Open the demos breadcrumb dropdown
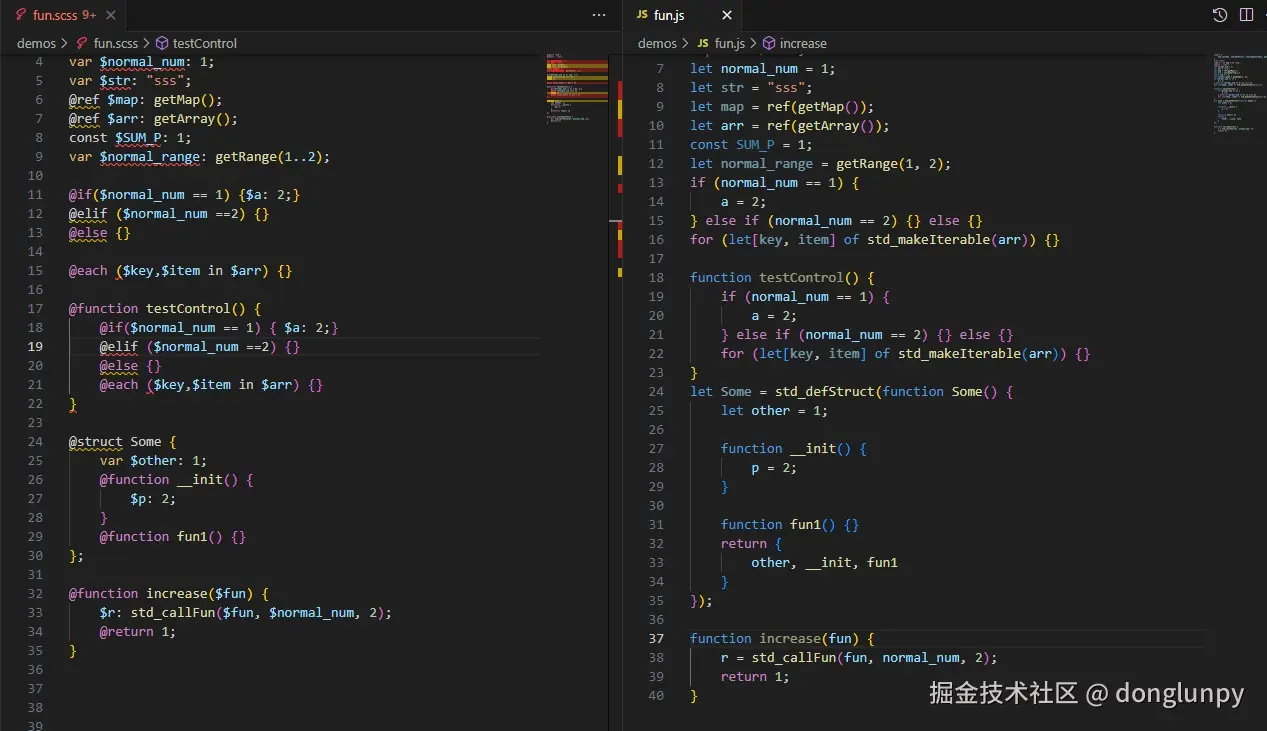This screenshot has width=1267, height=731. point(37,43)
